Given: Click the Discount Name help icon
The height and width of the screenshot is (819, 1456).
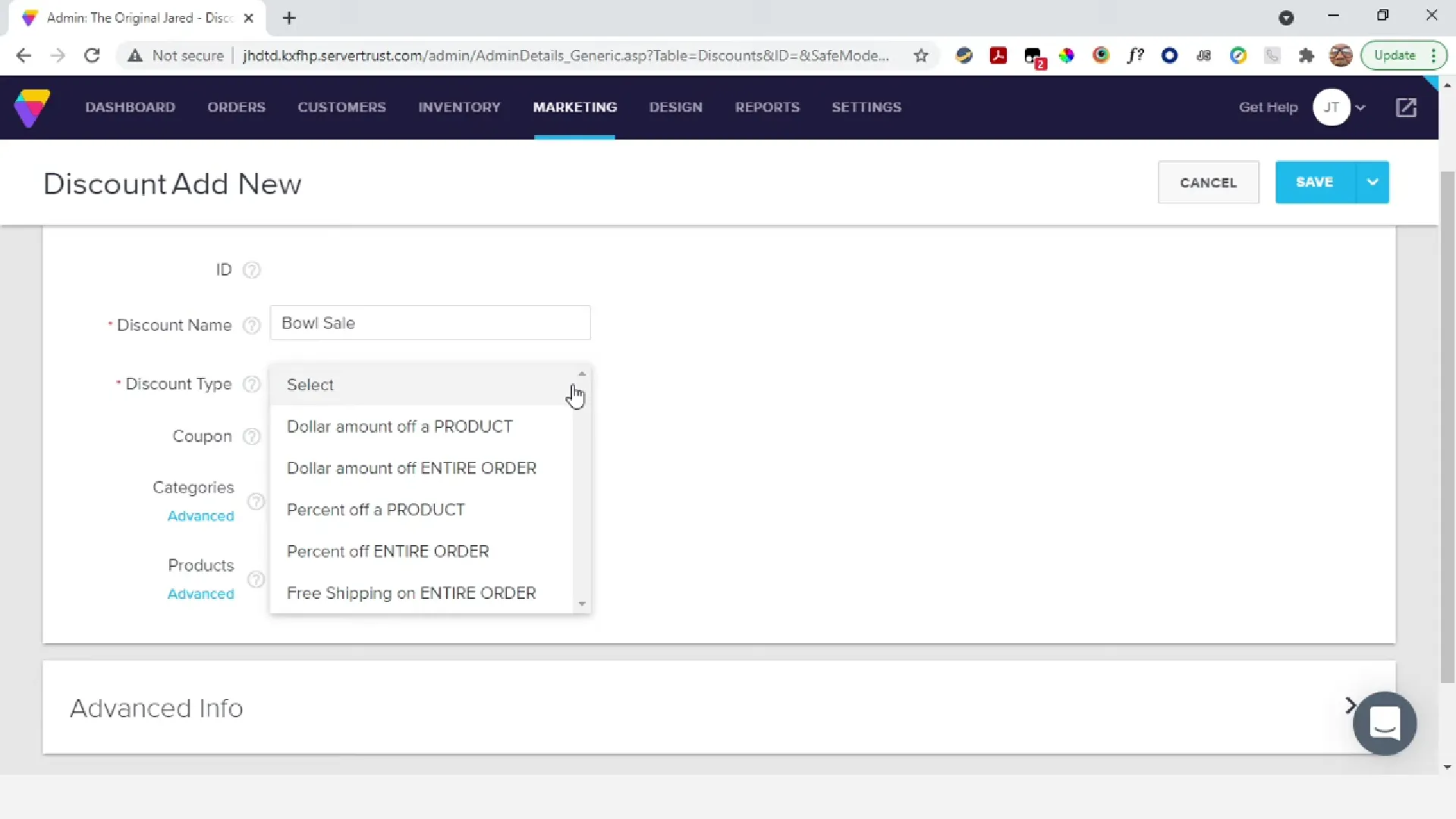Looking at the screenshot, I should [x=251, y=326].
